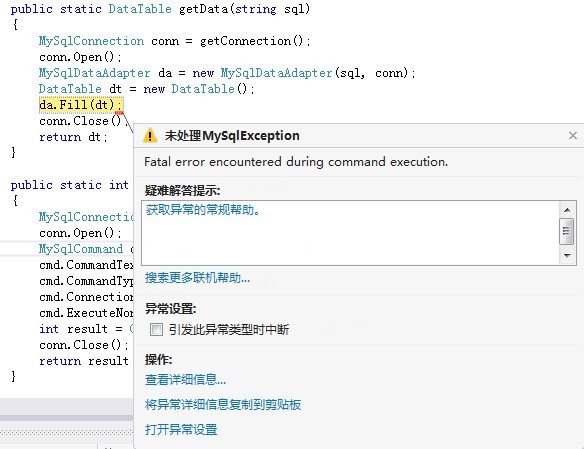Open 打开异常设置 link
The image size is (584, 449).
pyautogui.click(x=181, y=429)
